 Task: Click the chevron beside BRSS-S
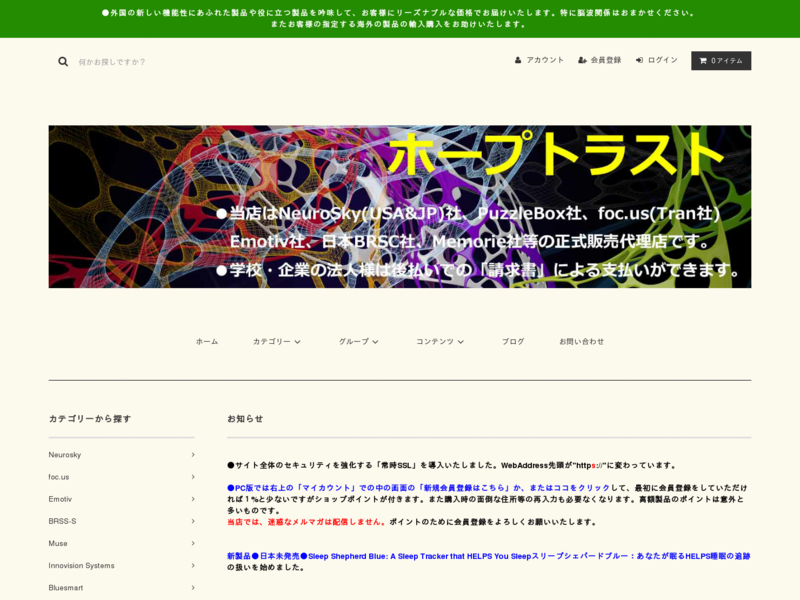click(x=193, y=521)
